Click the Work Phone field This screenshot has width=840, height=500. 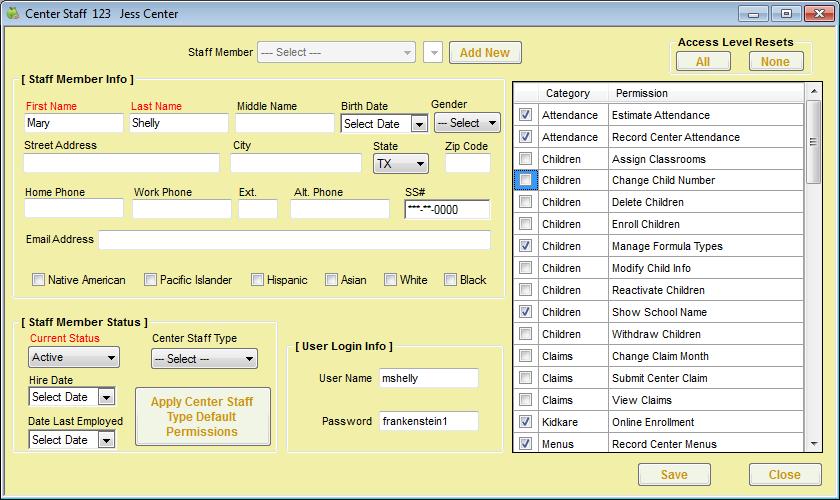pyautogui.click(x=182, y=208)
